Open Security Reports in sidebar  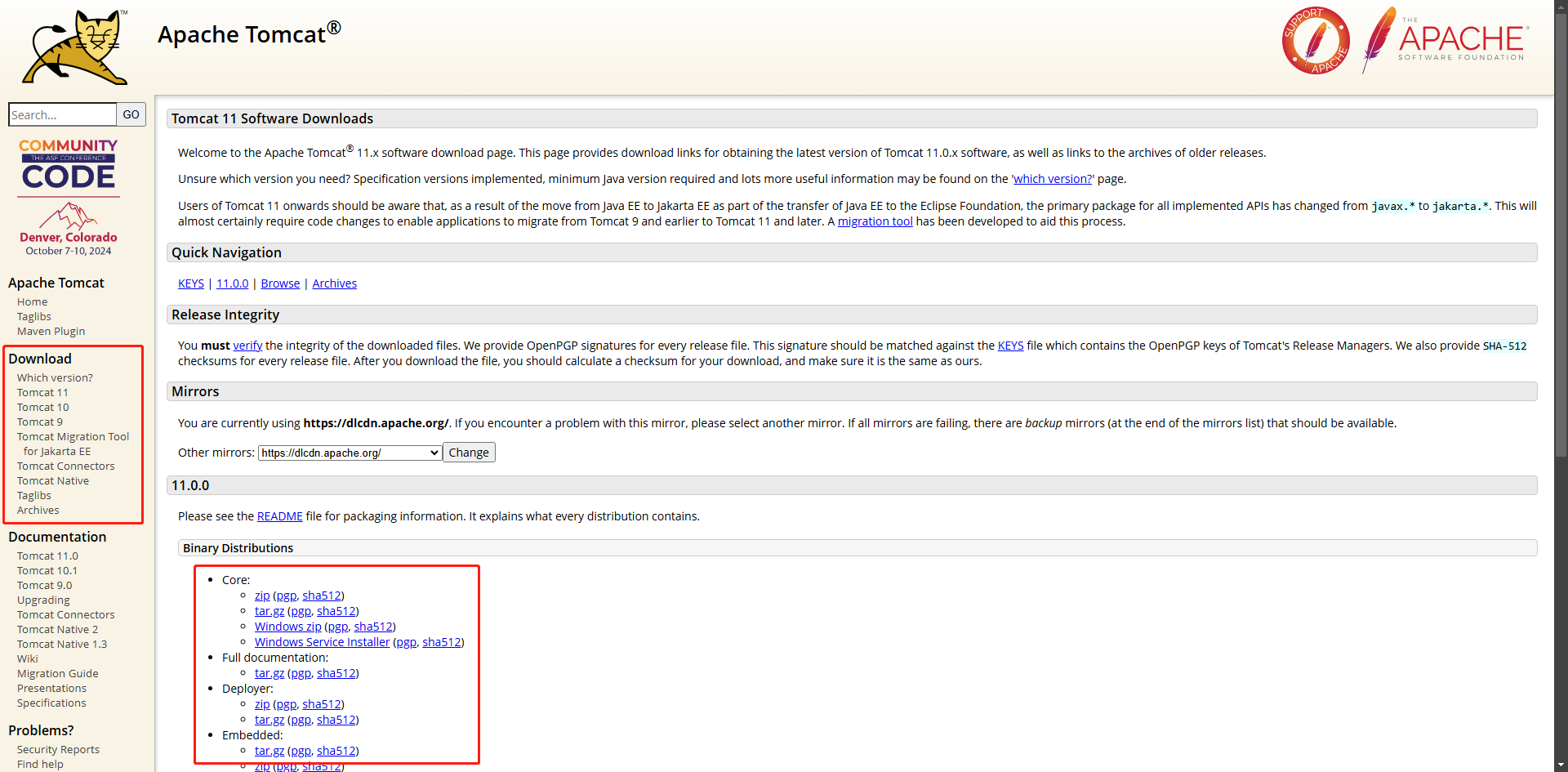58,750
